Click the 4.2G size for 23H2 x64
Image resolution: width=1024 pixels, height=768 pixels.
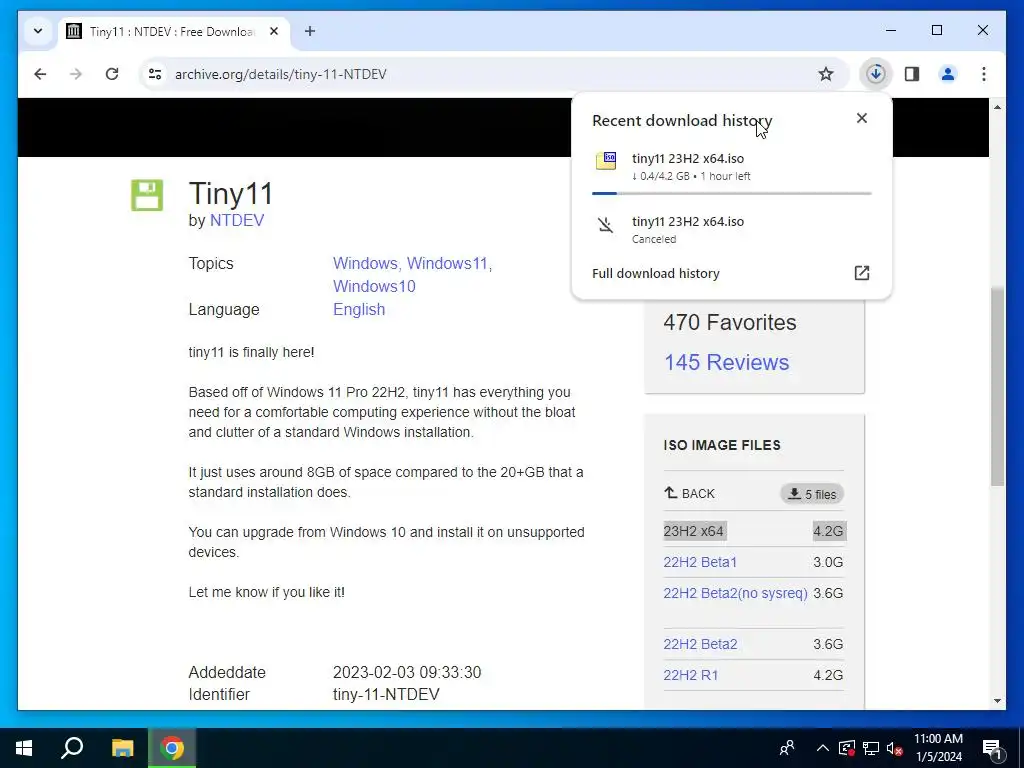coord(828,531)
